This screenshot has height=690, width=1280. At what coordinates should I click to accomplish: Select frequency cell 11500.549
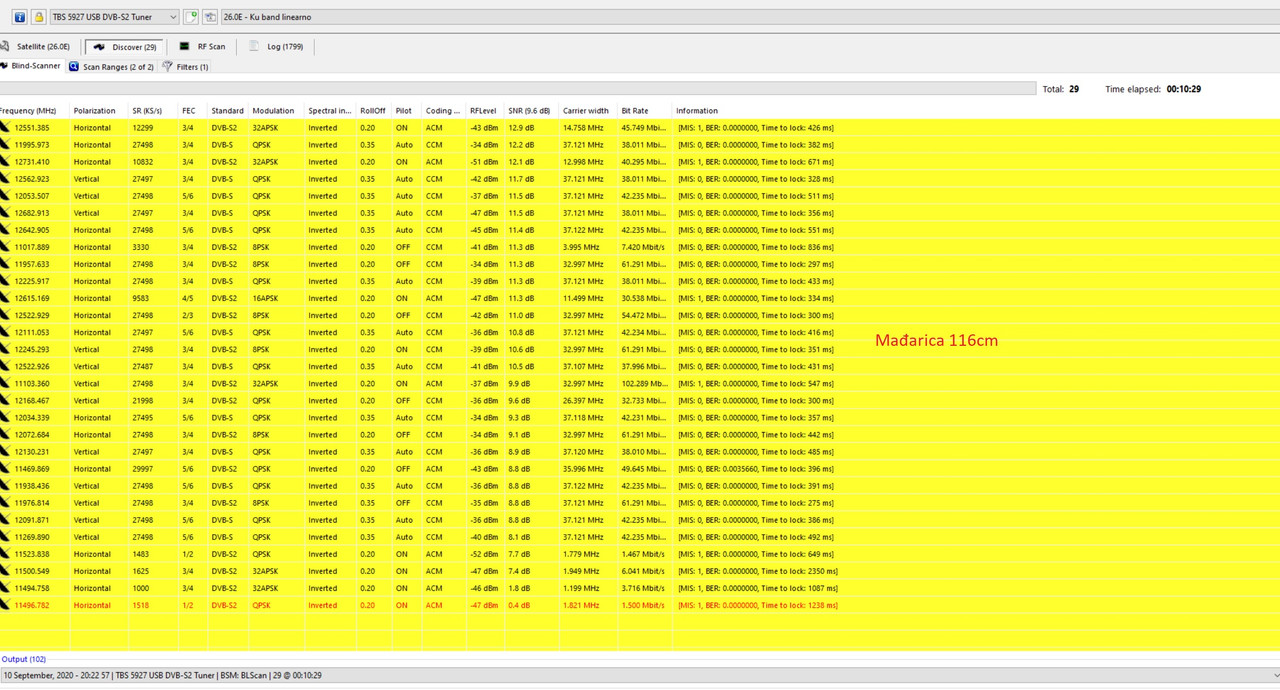(32, 571)
